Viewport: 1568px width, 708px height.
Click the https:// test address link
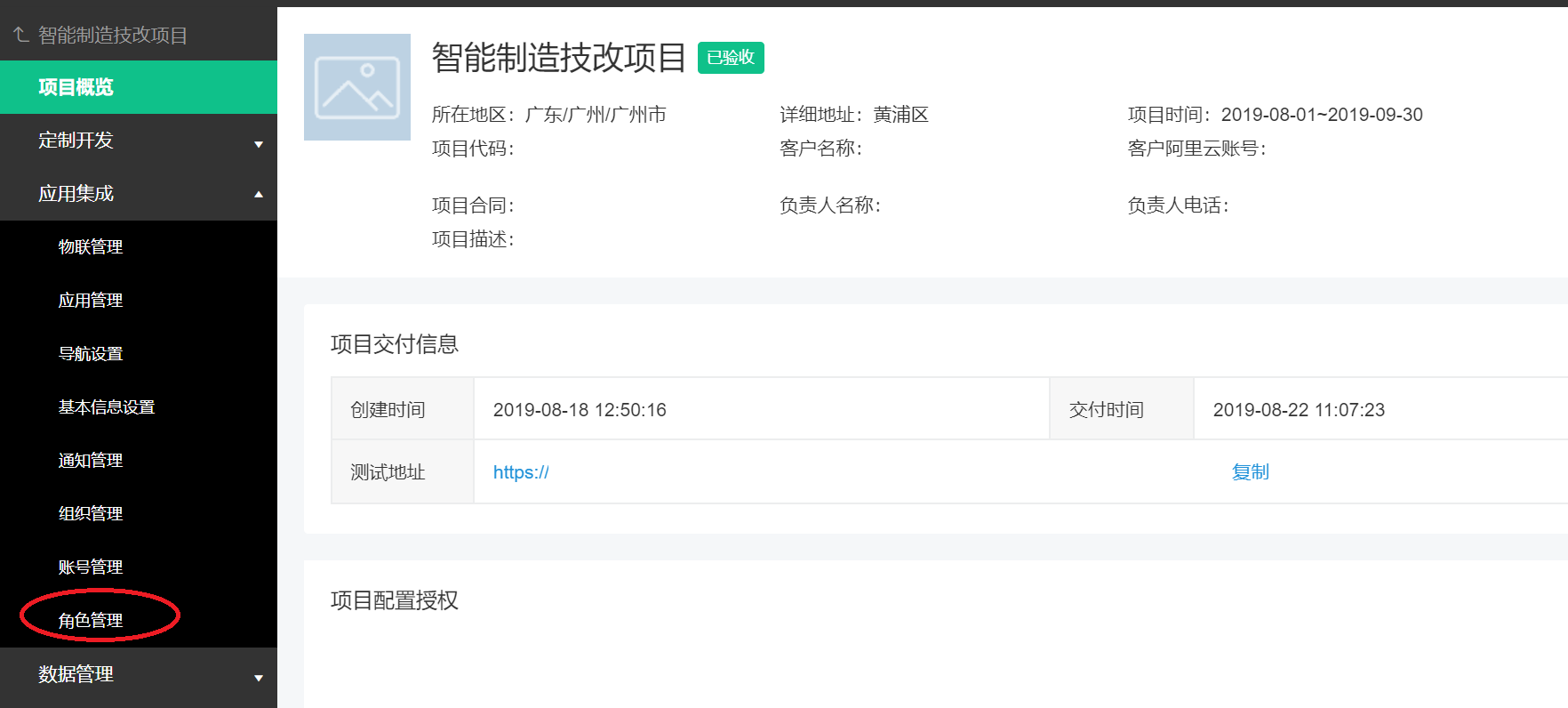[x=521, y=472]
